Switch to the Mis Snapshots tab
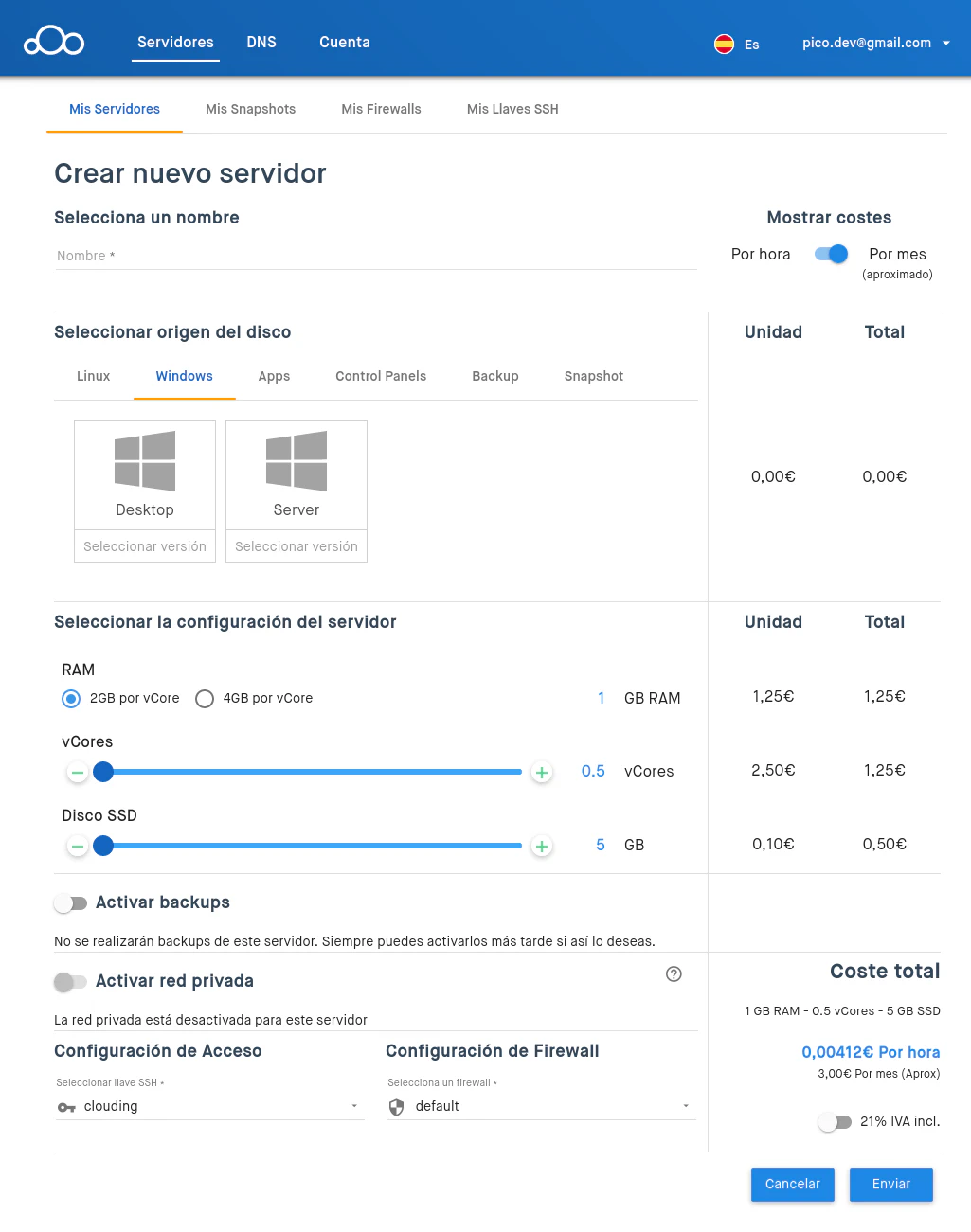This screenshot has height=1232, width=971. tap(250, 109)
